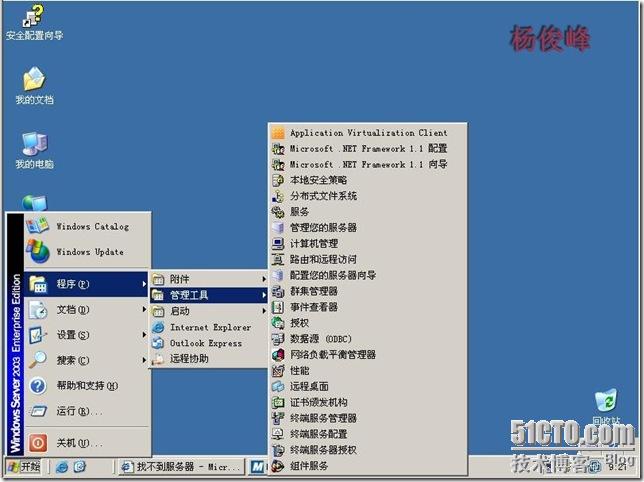This screenshot has width=644, height=482.
Task: Open 终端服务器授权 icon
Action: 278,450
